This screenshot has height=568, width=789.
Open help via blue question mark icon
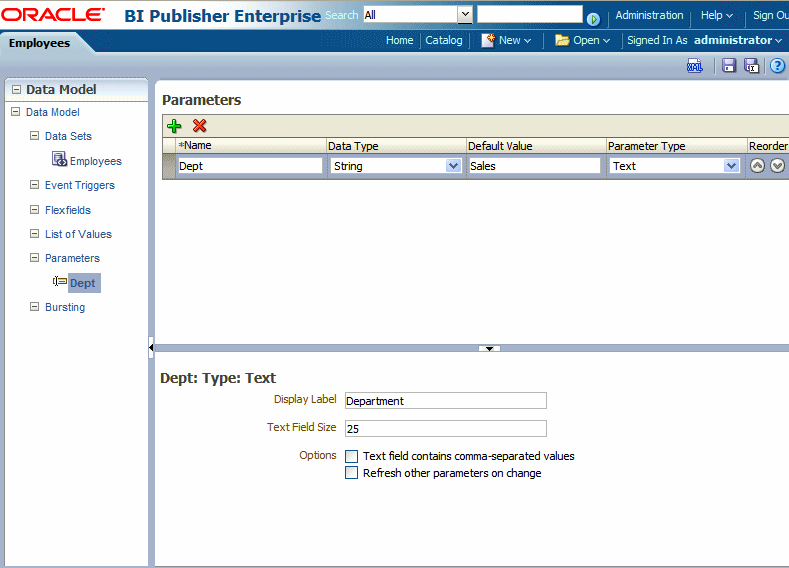[x=777, y=66]
